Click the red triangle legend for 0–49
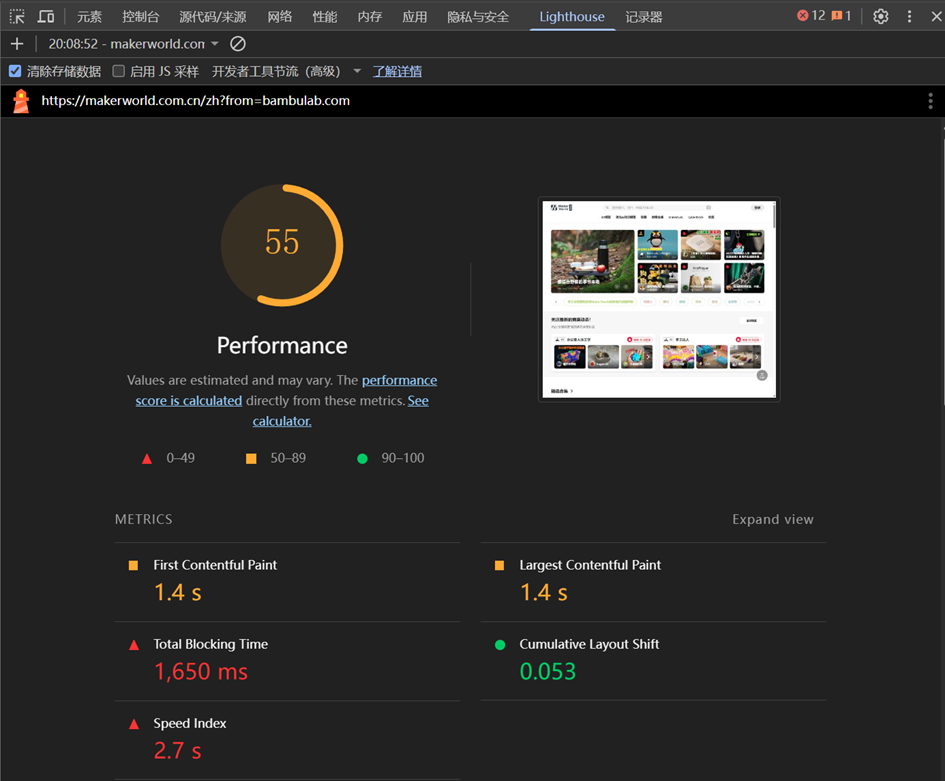Screen dimensions: 945x781 tap(146, 459)
